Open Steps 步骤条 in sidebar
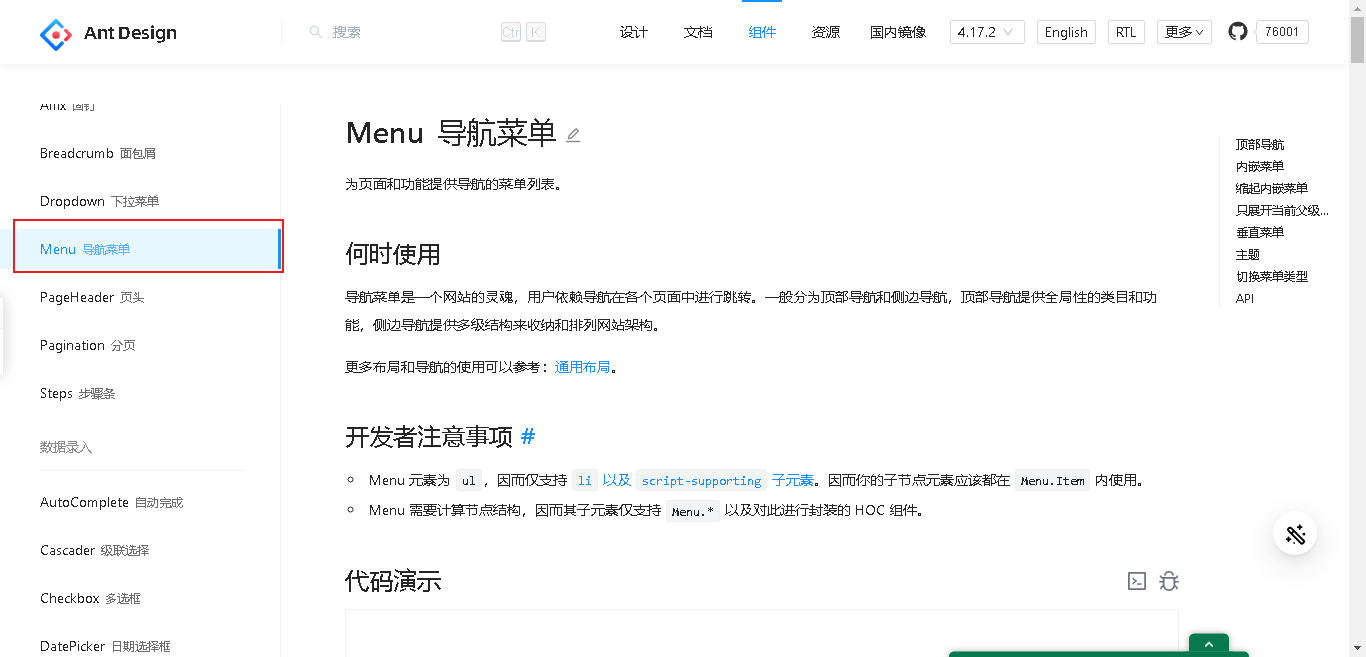1366x657 pixels. (78, 393)
